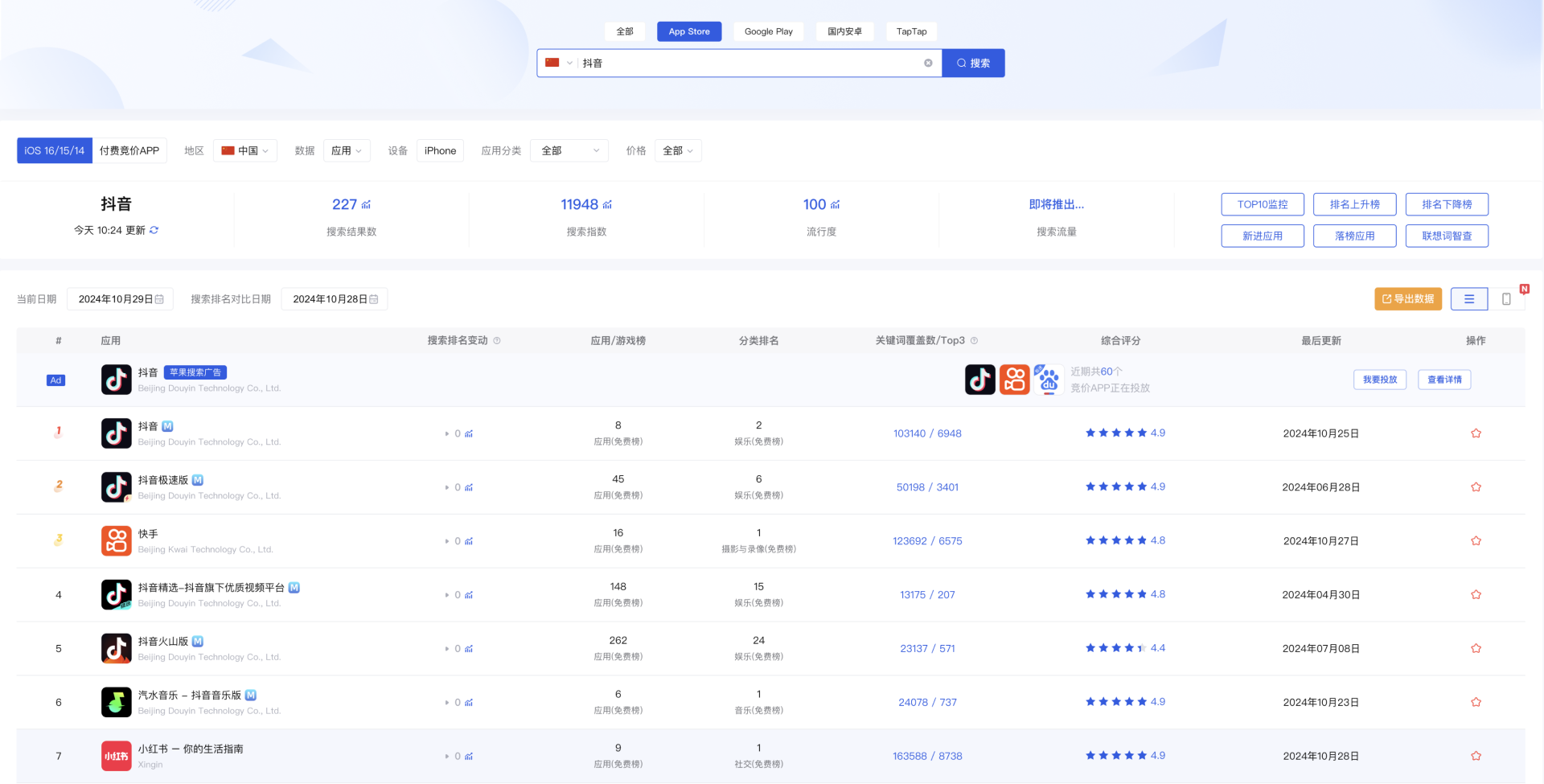Screen dimensions: 1544x784
Task: Open keyword coverage 163588 / 8738 link
Action: 927,756
